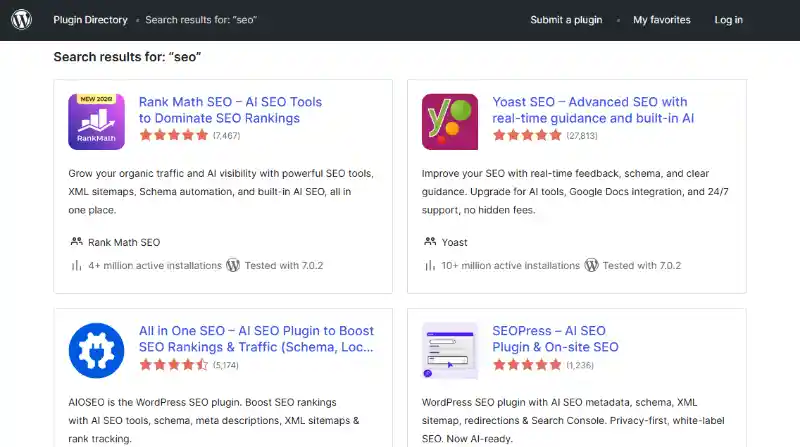800x447 pixels.
Task: Go to Plugin Directory home
Action: [x=90, y=20]
